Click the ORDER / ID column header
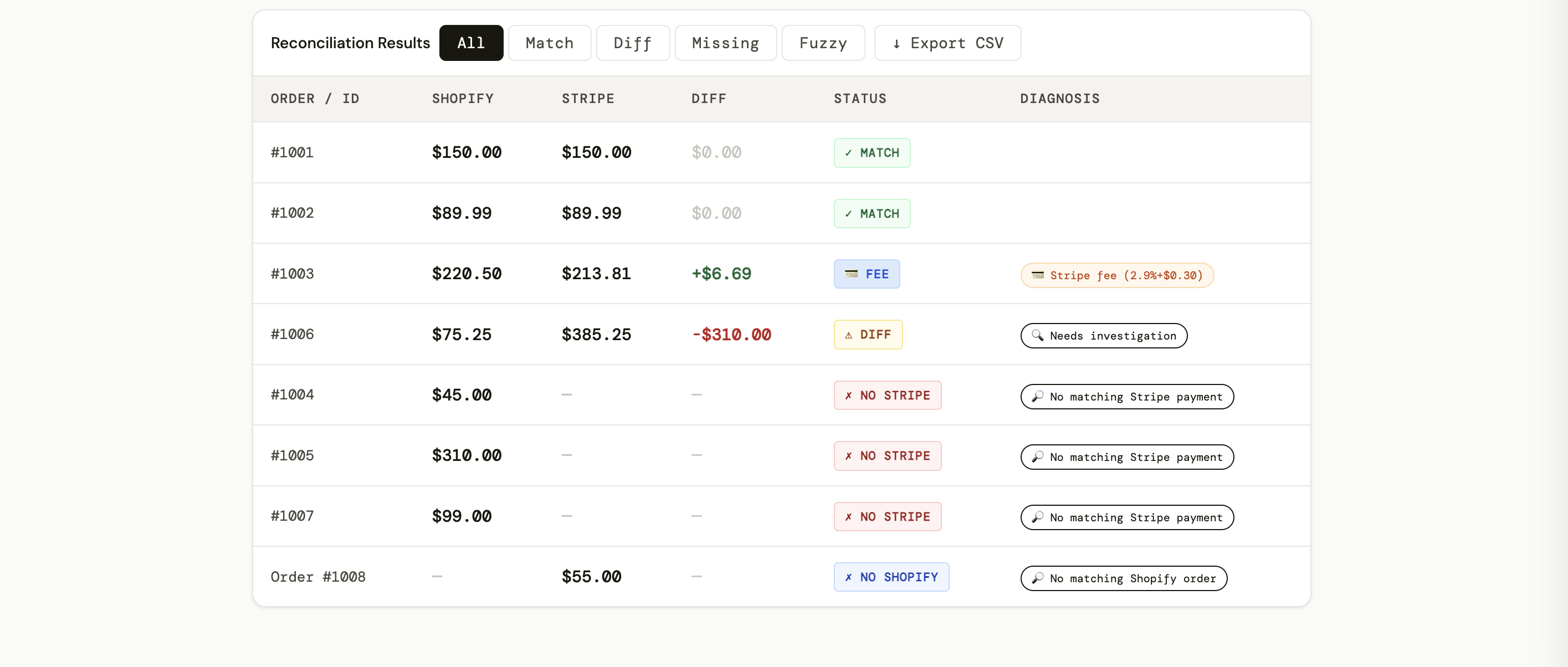1568x667 pixels. [x=315, y=99]
